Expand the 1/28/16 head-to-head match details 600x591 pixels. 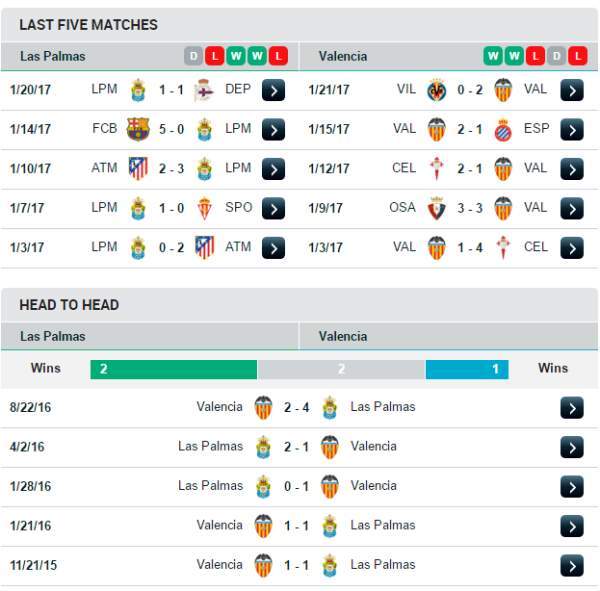[572, 487]
